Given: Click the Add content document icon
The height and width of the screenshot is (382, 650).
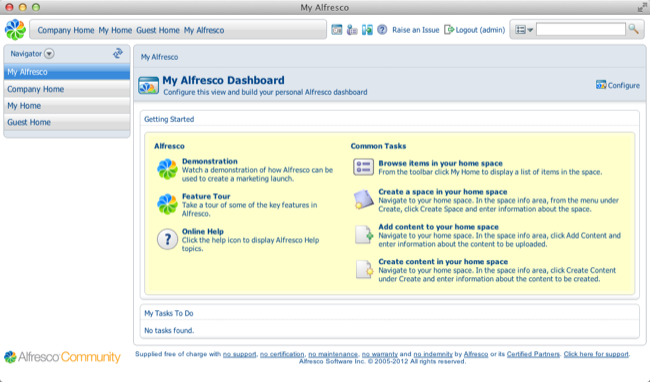Looking at the screenshot, I should pos(364,235).
